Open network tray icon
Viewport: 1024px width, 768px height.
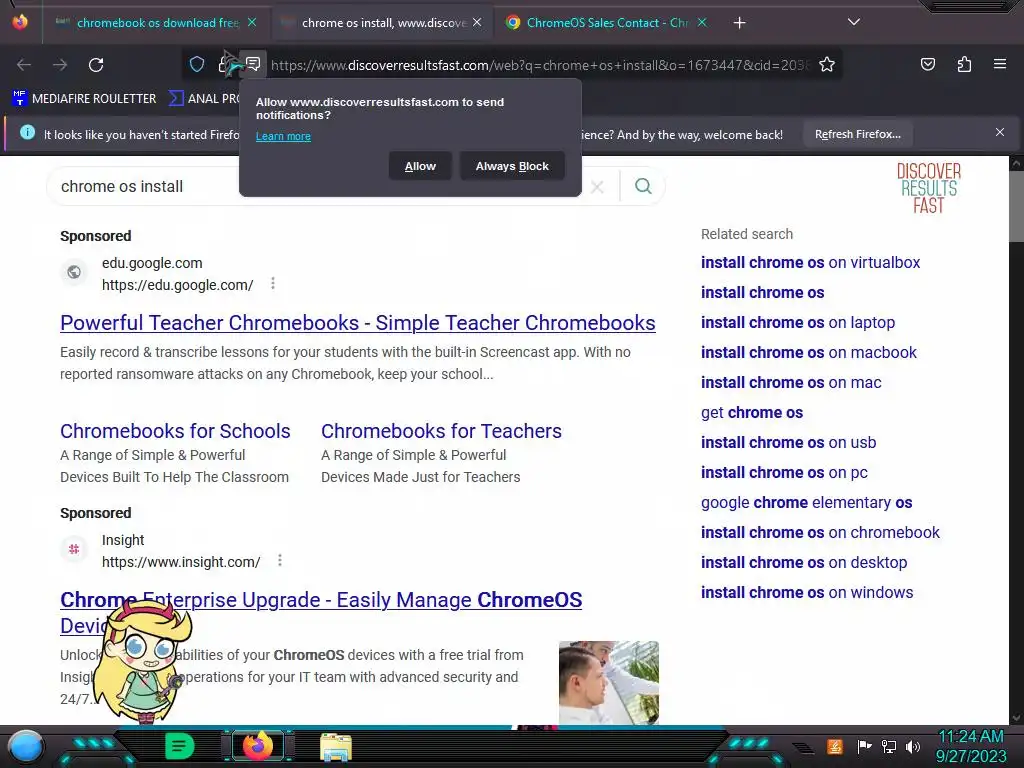tap(888, 746)
